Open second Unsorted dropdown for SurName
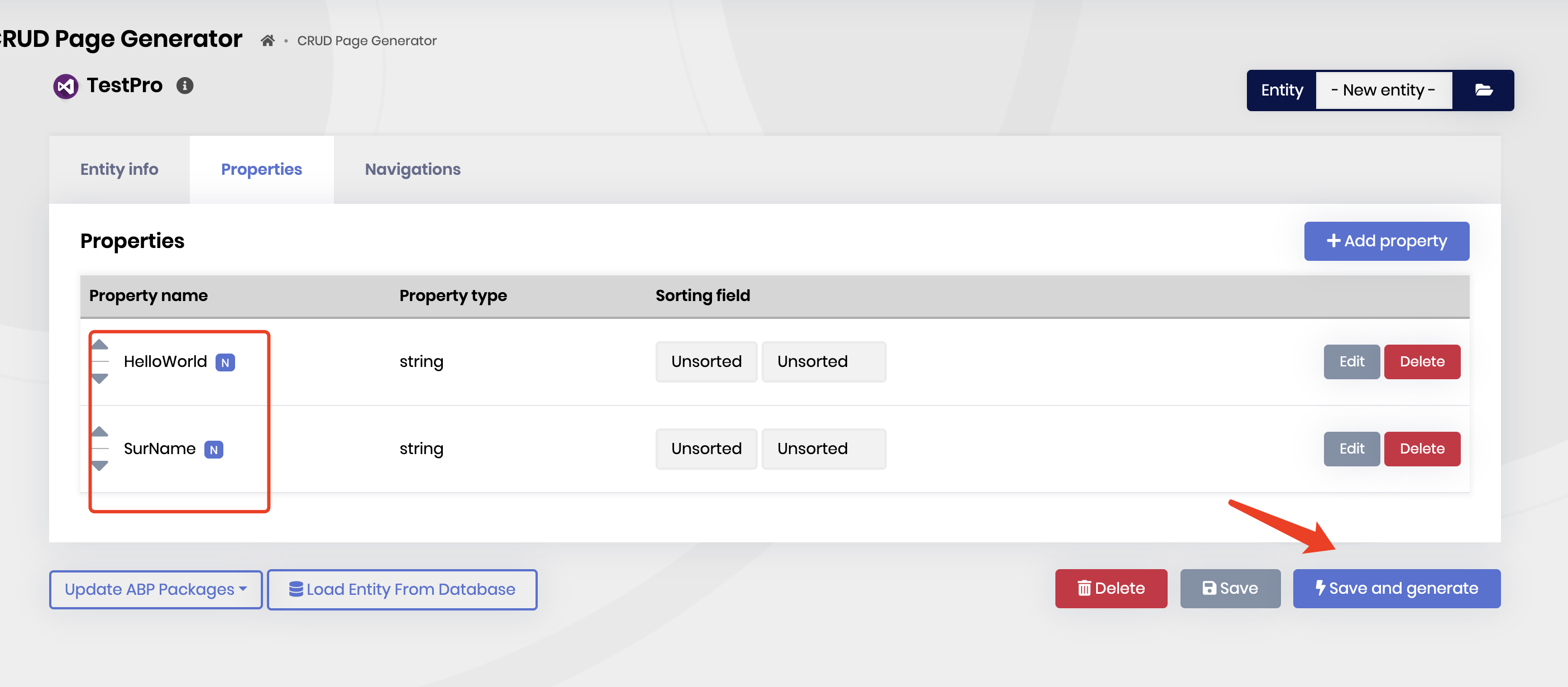 tap(824, 449)
